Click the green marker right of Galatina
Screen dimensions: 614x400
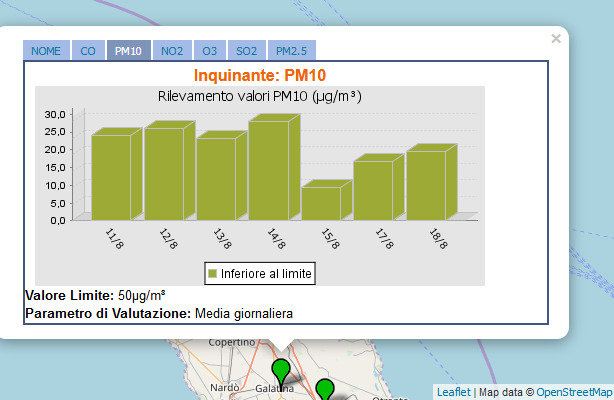click(x=325, y=389)
